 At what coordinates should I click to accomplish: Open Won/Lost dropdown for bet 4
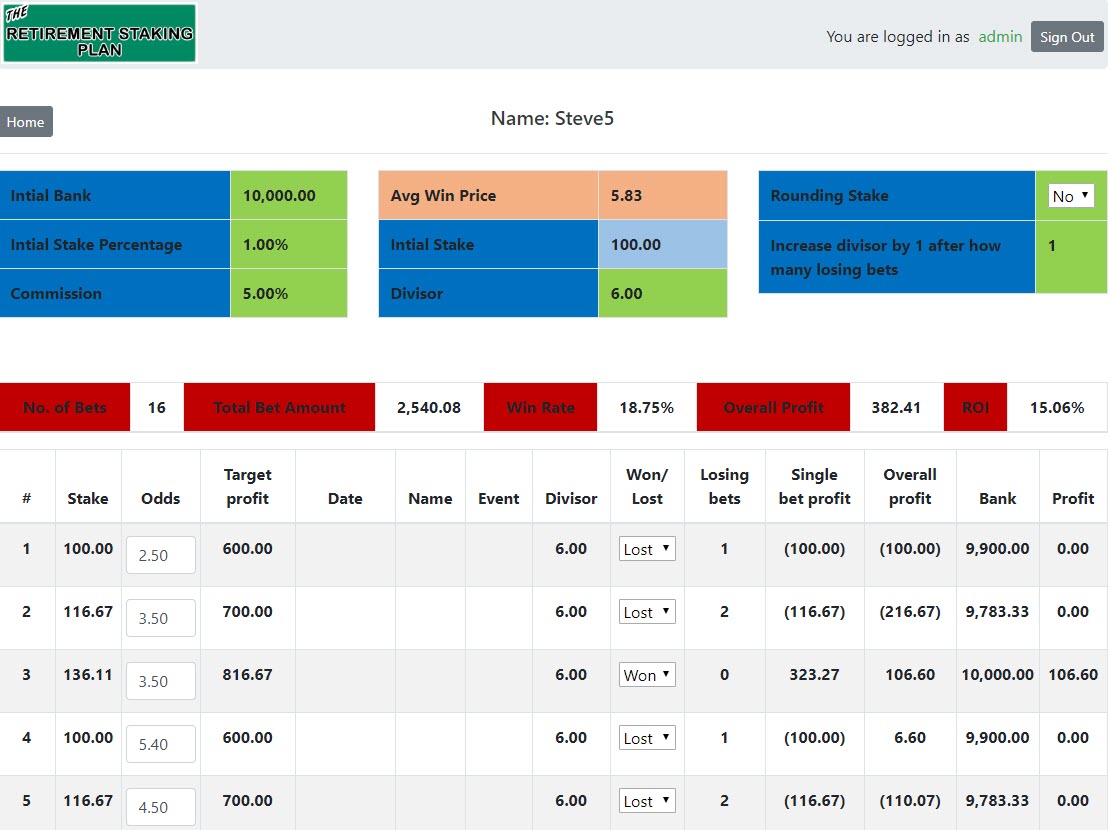[x=647, y=738]
